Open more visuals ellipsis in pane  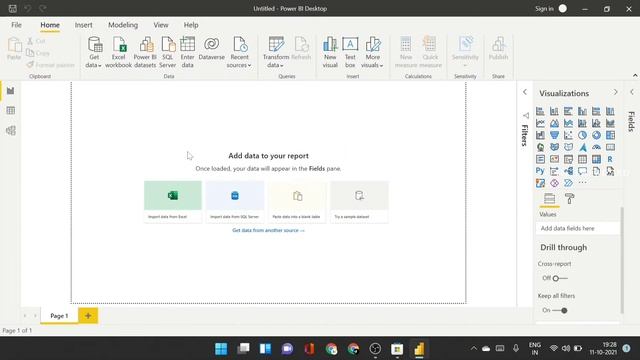pos(582,183)
